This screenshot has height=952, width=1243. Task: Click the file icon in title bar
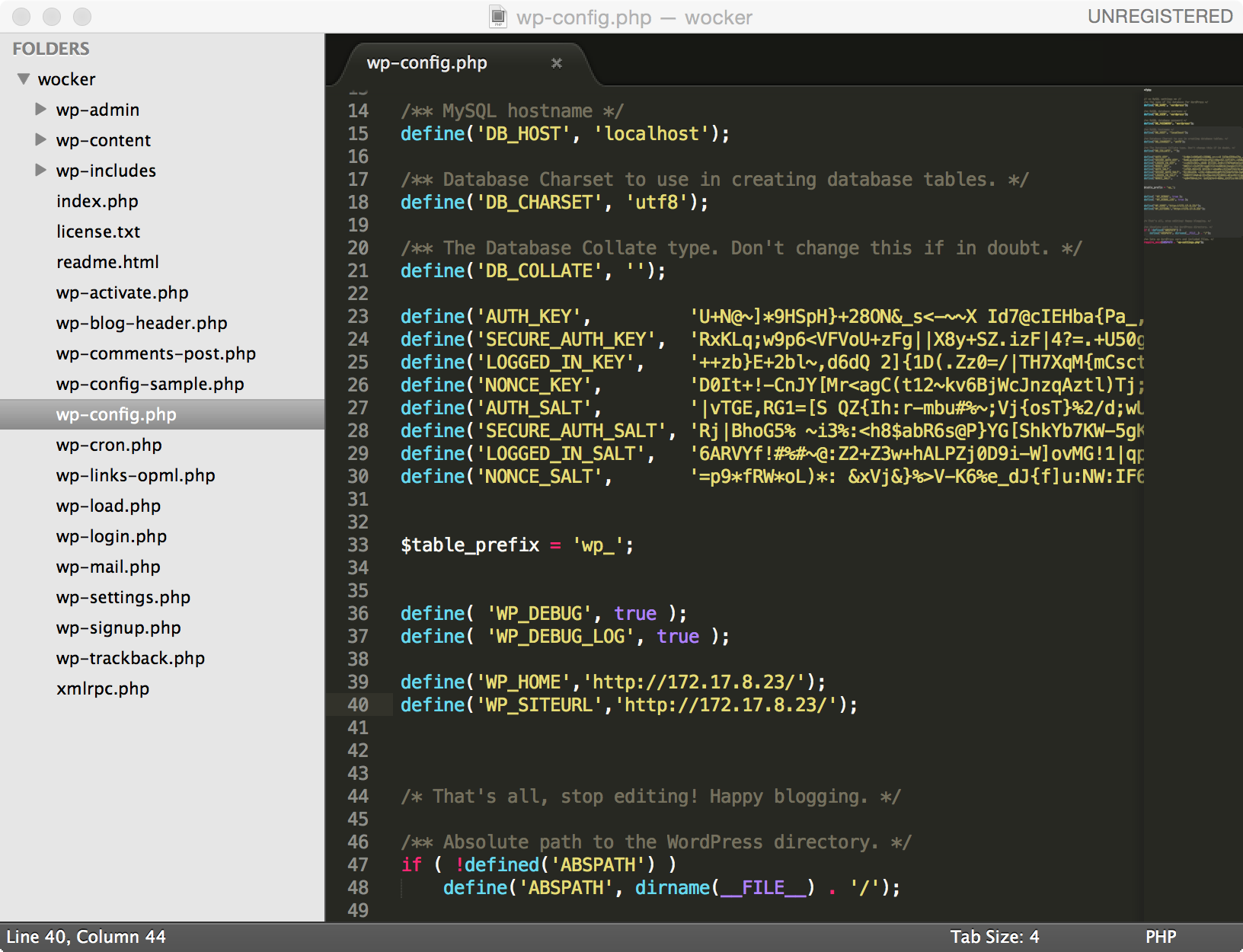(x=498, y=17)
